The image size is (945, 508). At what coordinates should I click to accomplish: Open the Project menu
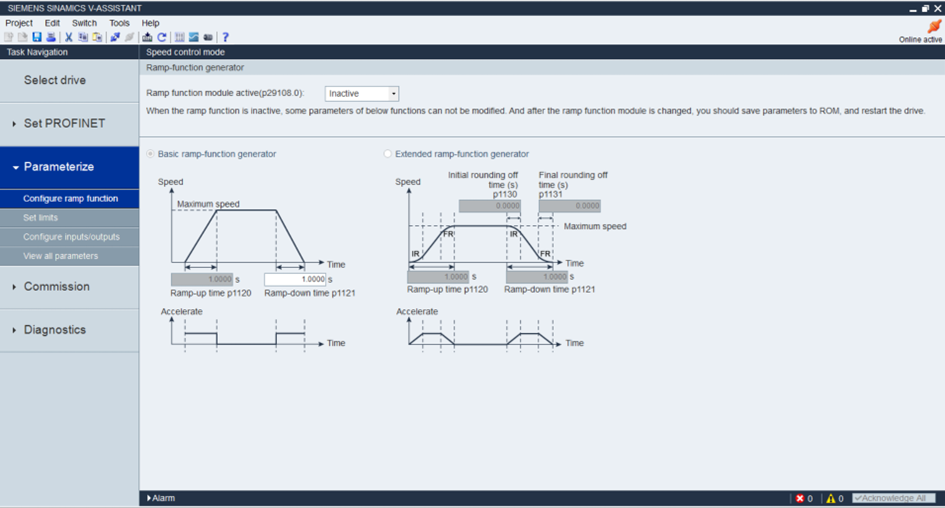point(19,23)
